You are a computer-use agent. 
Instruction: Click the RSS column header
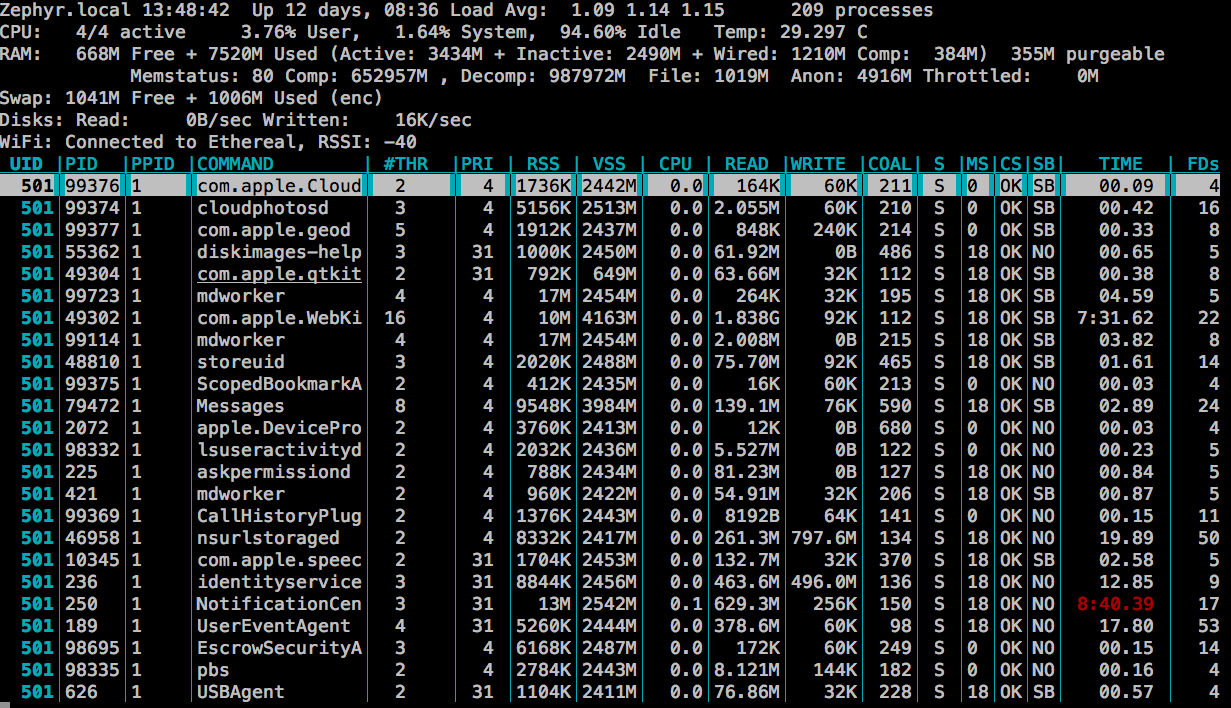(543, 164)
